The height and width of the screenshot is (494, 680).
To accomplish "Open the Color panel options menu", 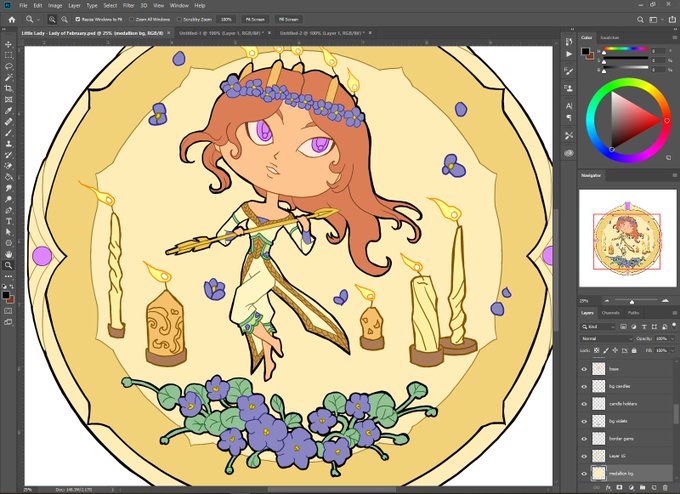I will [674, 38].
